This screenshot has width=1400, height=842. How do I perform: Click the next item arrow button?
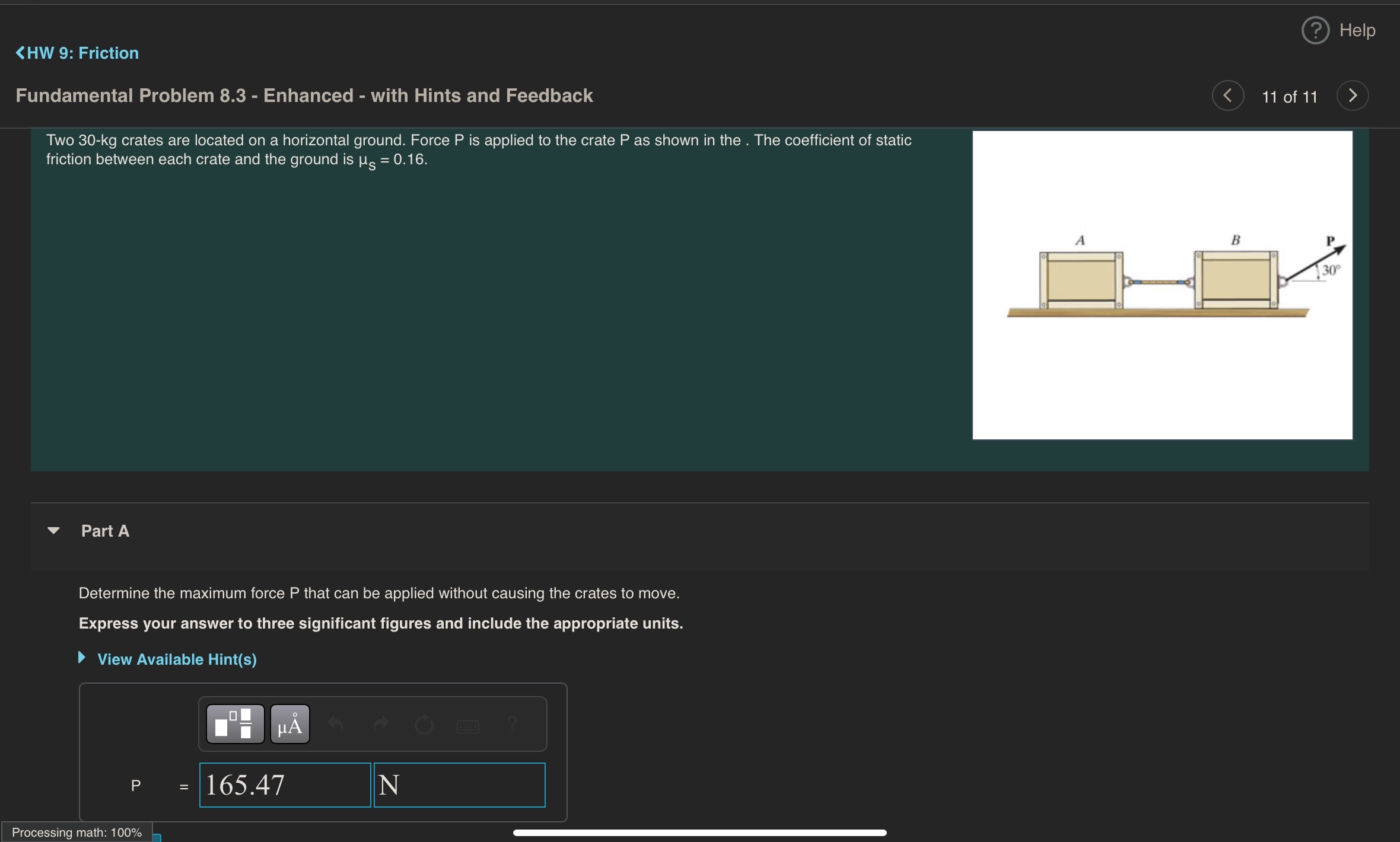click(1353, 95)
